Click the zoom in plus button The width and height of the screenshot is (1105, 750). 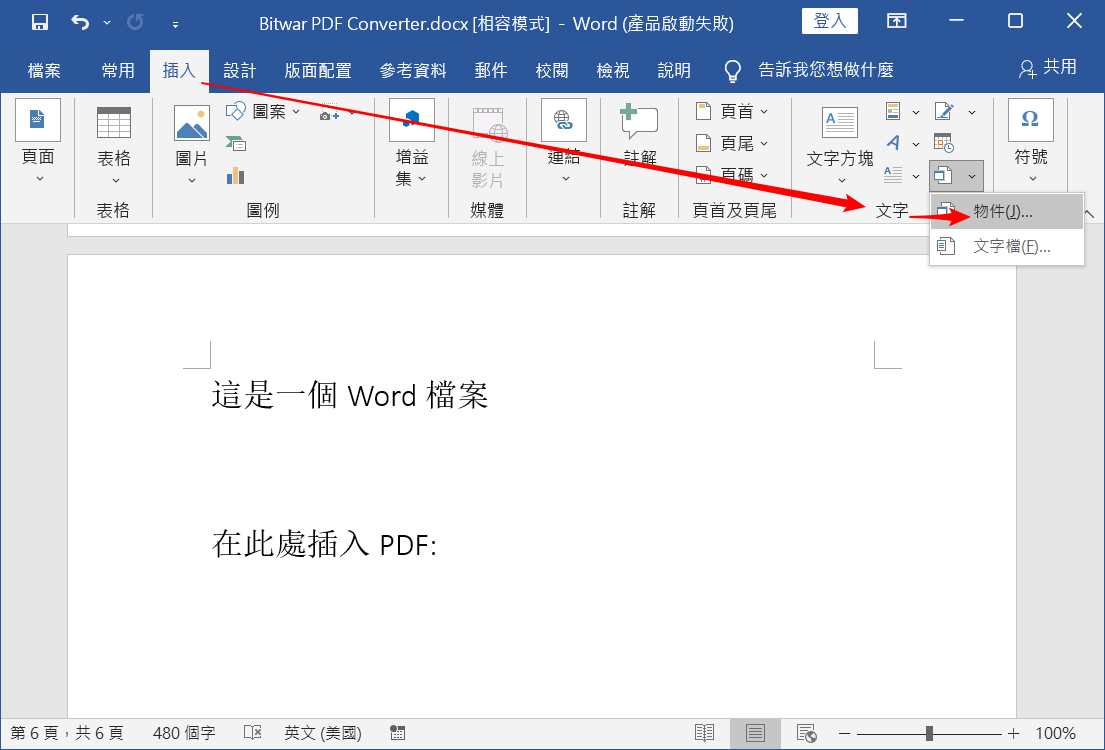pos(1014,734)
